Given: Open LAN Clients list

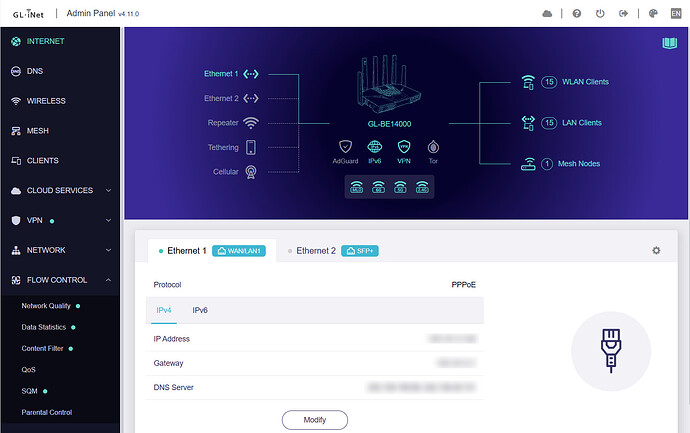Looking at the screenshot, I should 582,123.
